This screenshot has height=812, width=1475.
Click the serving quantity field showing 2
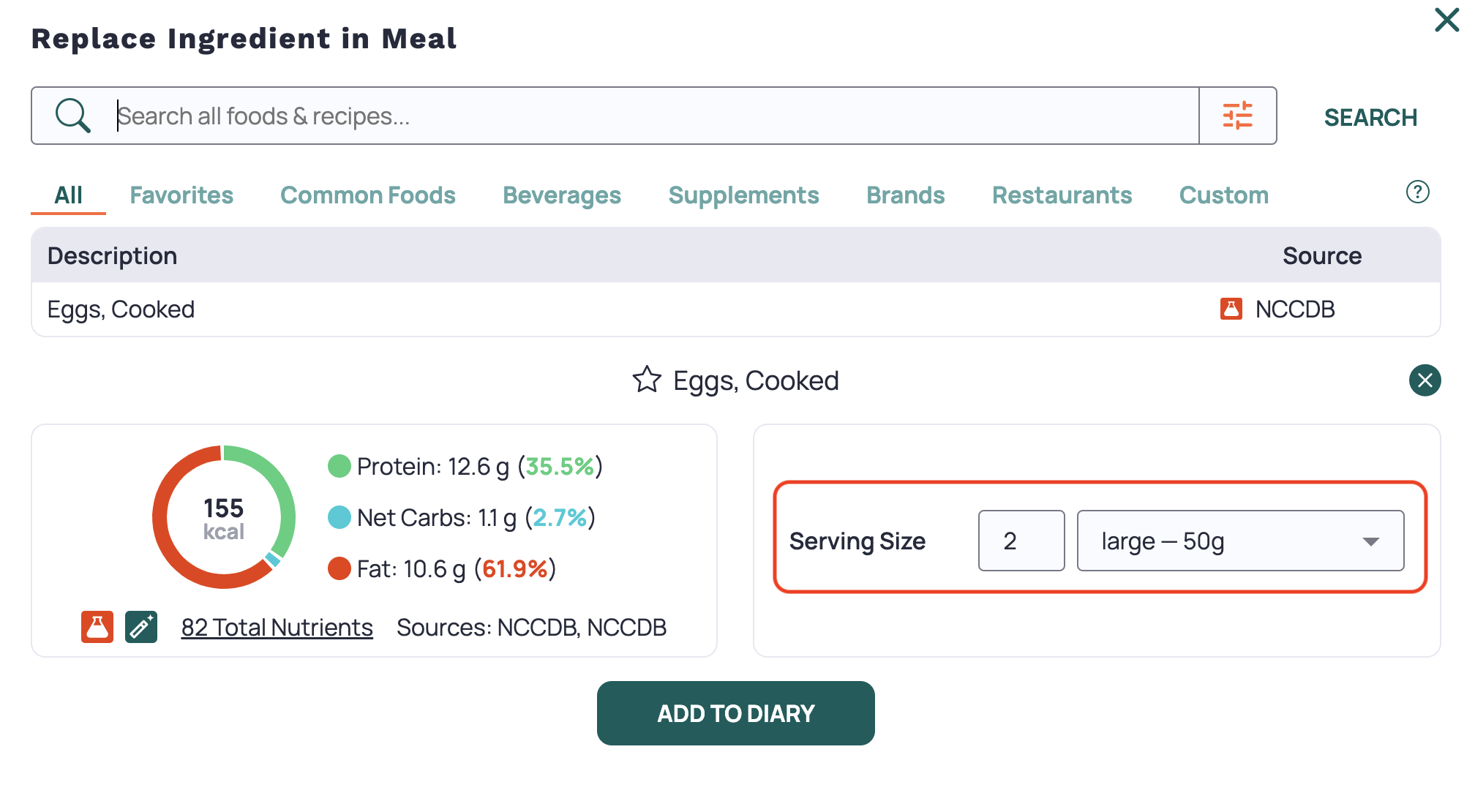pos(1021,541)
